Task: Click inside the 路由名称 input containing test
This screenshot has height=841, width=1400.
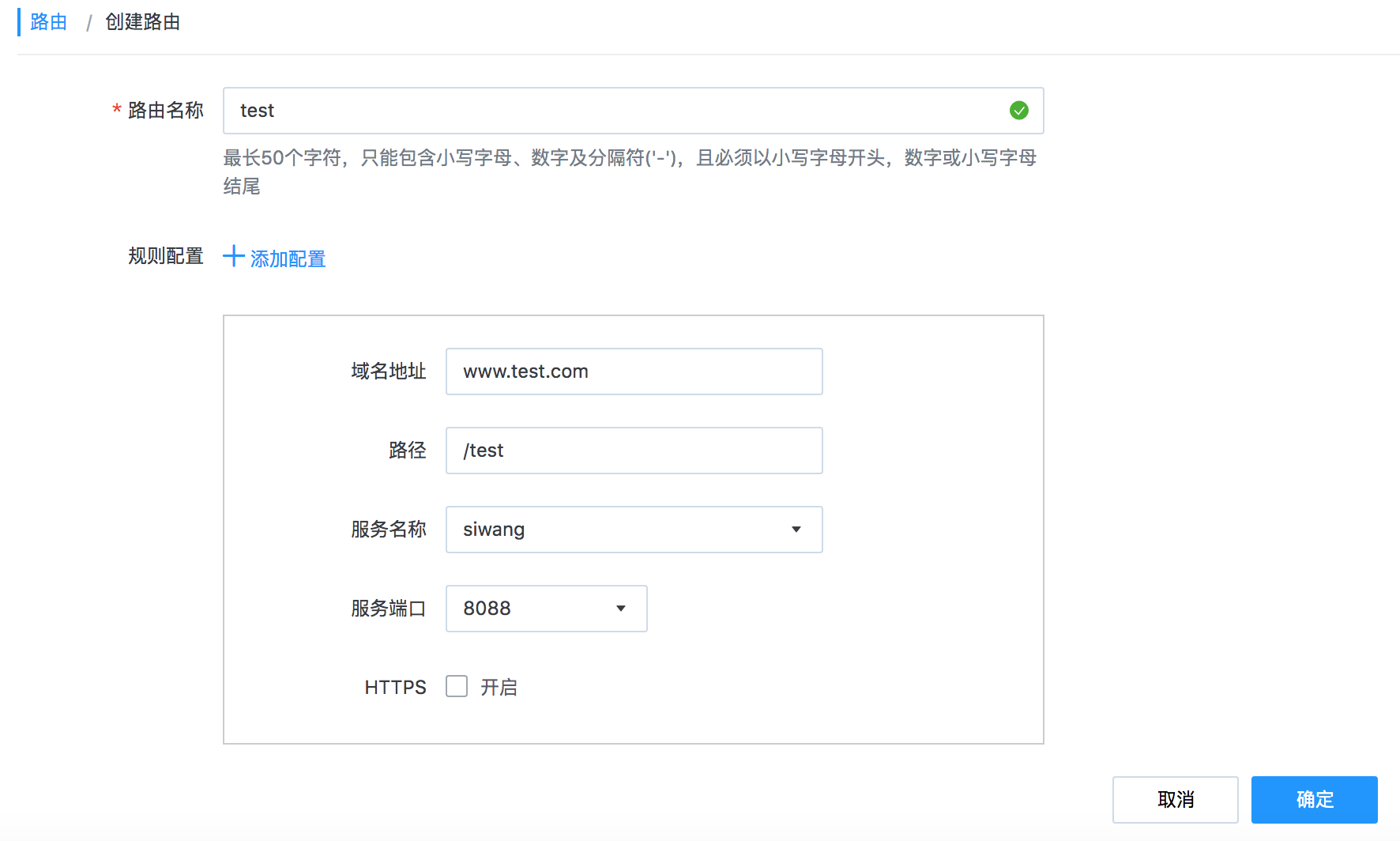Action: pos(553,111)
